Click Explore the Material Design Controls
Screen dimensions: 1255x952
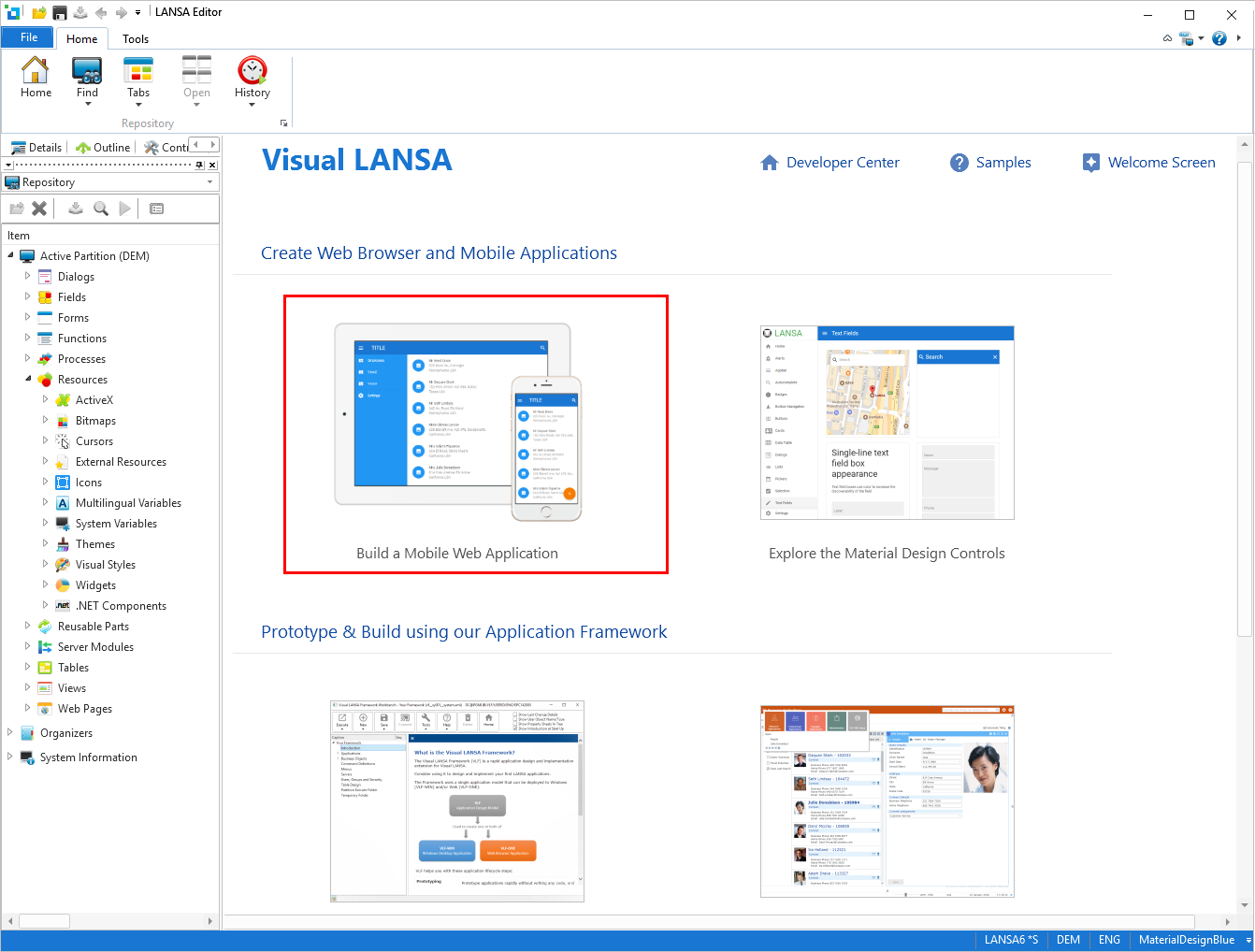pyautogui.click(x=887, y=554)
